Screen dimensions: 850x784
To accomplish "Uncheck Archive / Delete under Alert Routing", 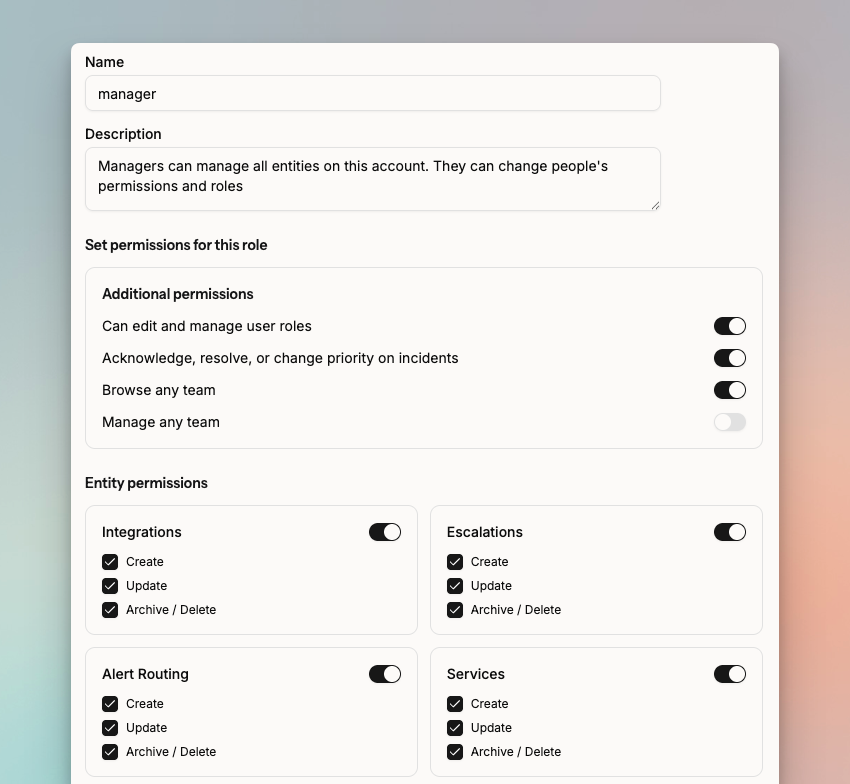I will coord(110,752).
